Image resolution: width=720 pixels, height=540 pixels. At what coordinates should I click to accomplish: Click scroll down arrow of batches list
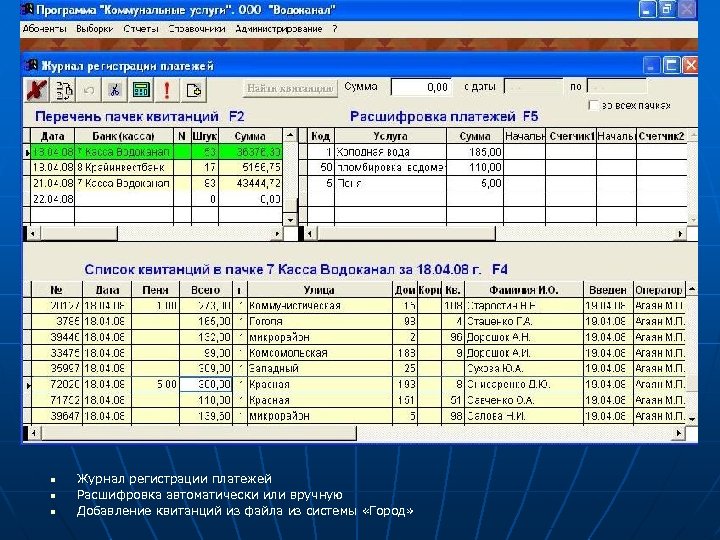point(290,219)
